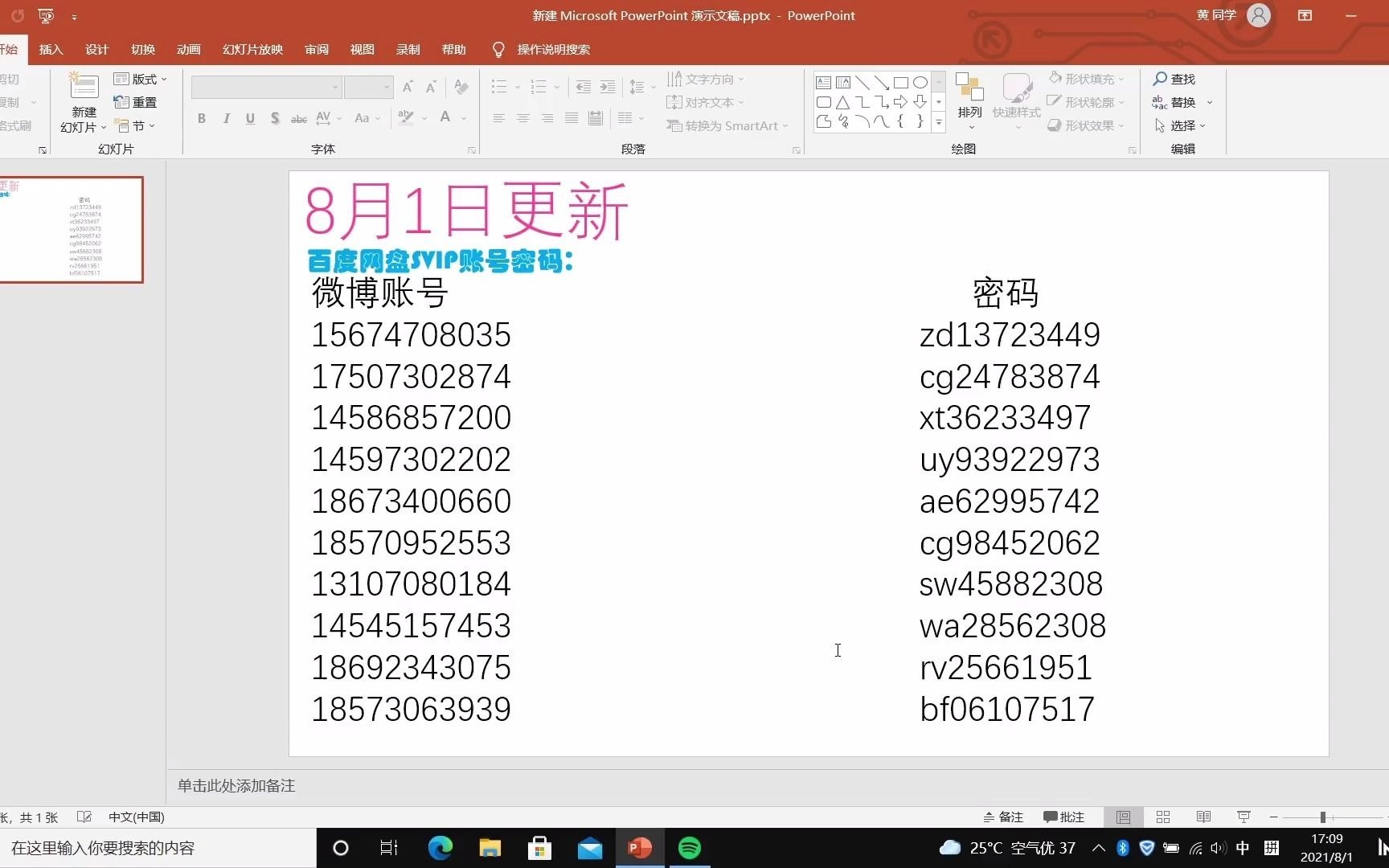Open 文字方向 text direction dropdown
The width and height of the screenshot is (1389, 868).
[705, 79]
